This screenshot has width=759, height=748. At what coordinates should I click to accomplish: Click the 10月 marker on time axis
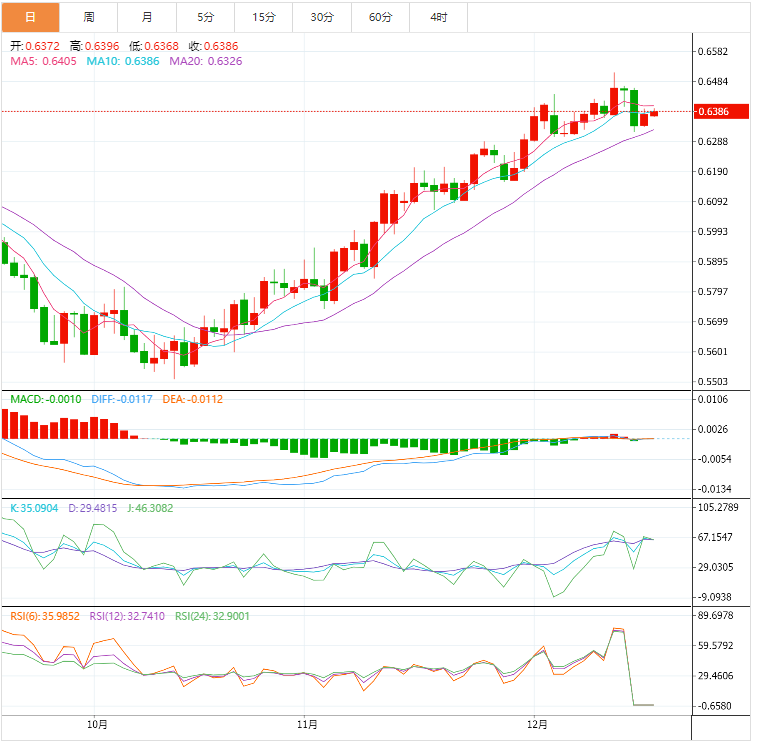tap(97, 724)
